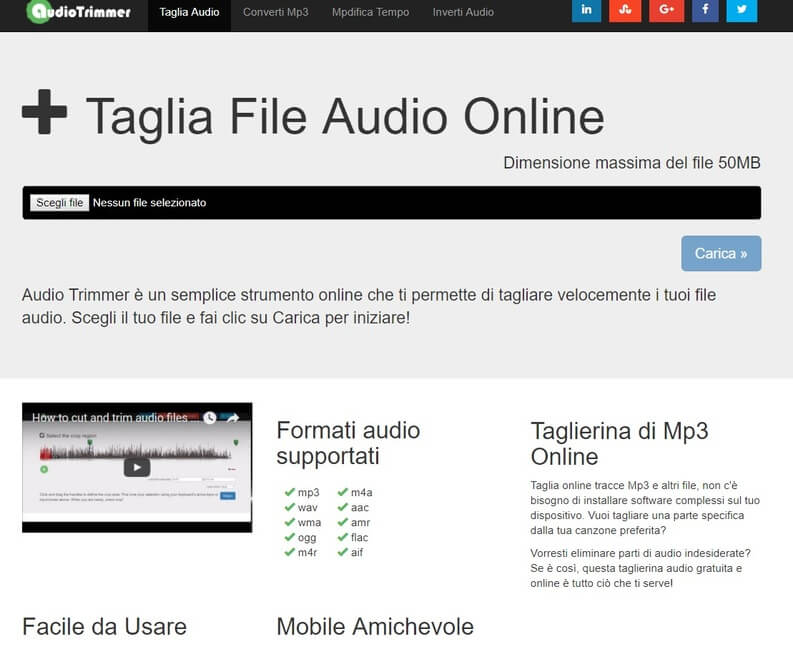Click the aac format entry

(353, 507)
